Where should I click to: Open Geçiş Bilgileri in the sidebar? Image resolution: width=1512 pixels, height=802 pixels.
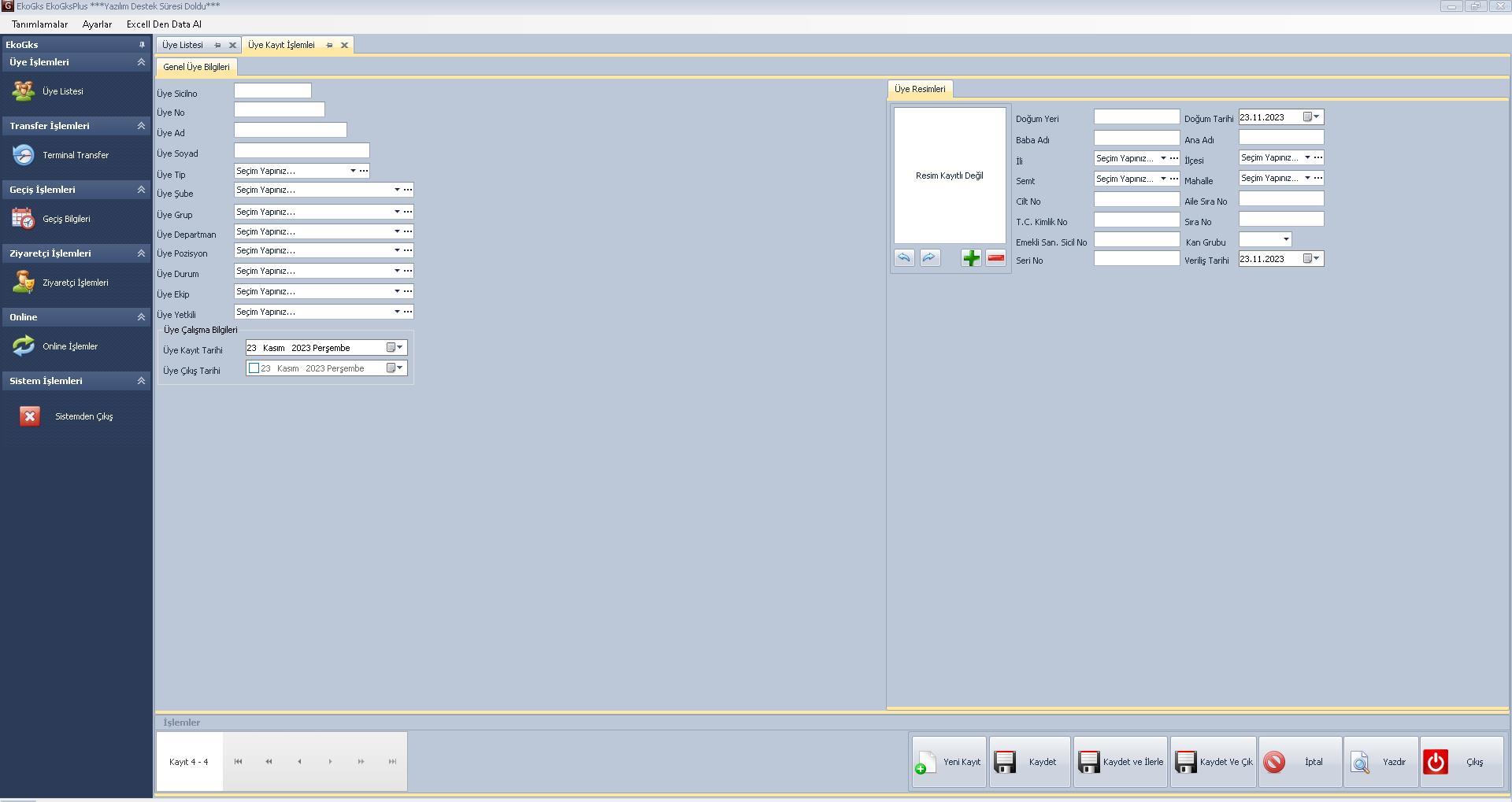pos(65,219)
